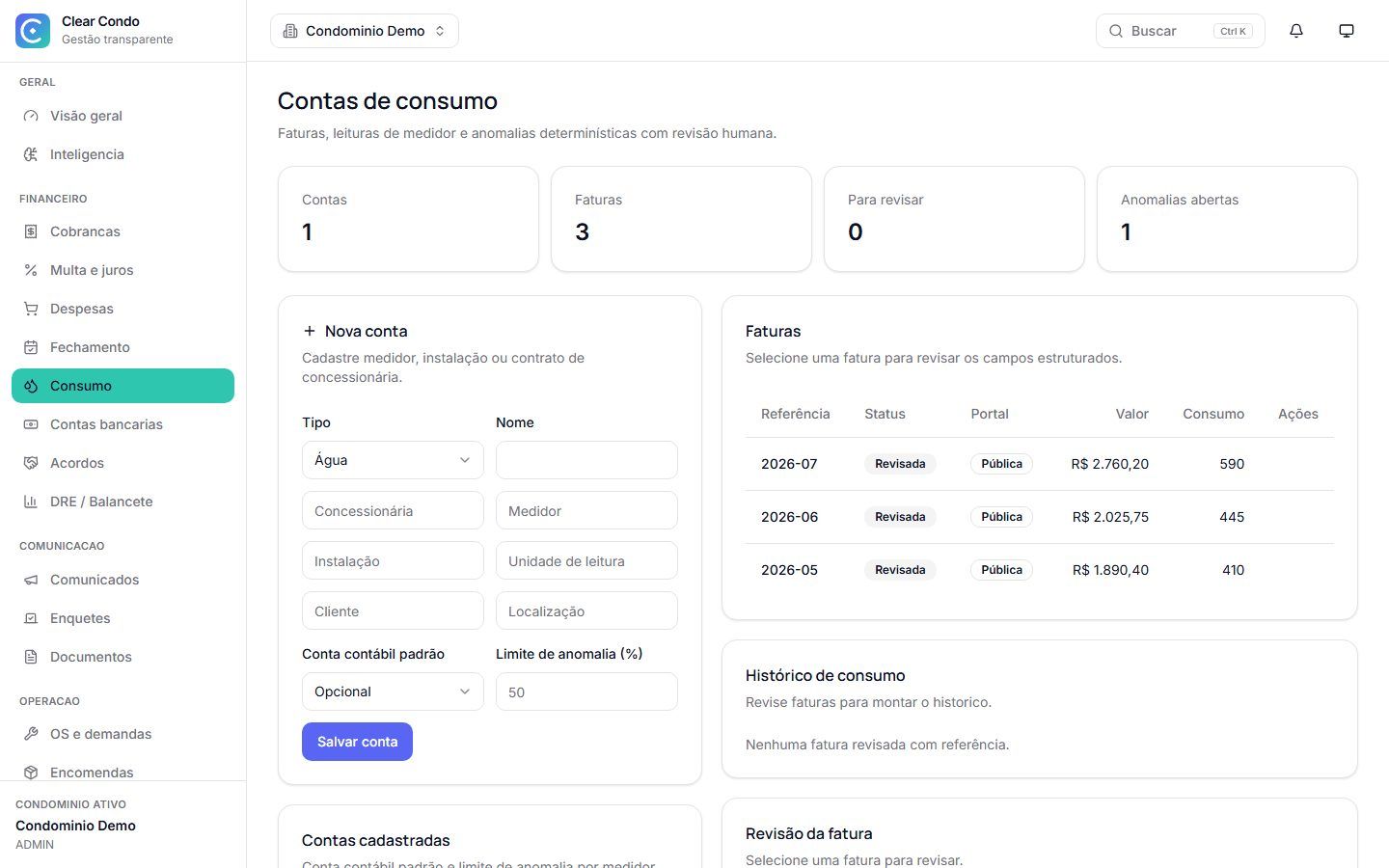Viewport: 1389px width, 868px height.
Task: Click the DRE / Balancete chart icon
Action: tap(31, 502)
